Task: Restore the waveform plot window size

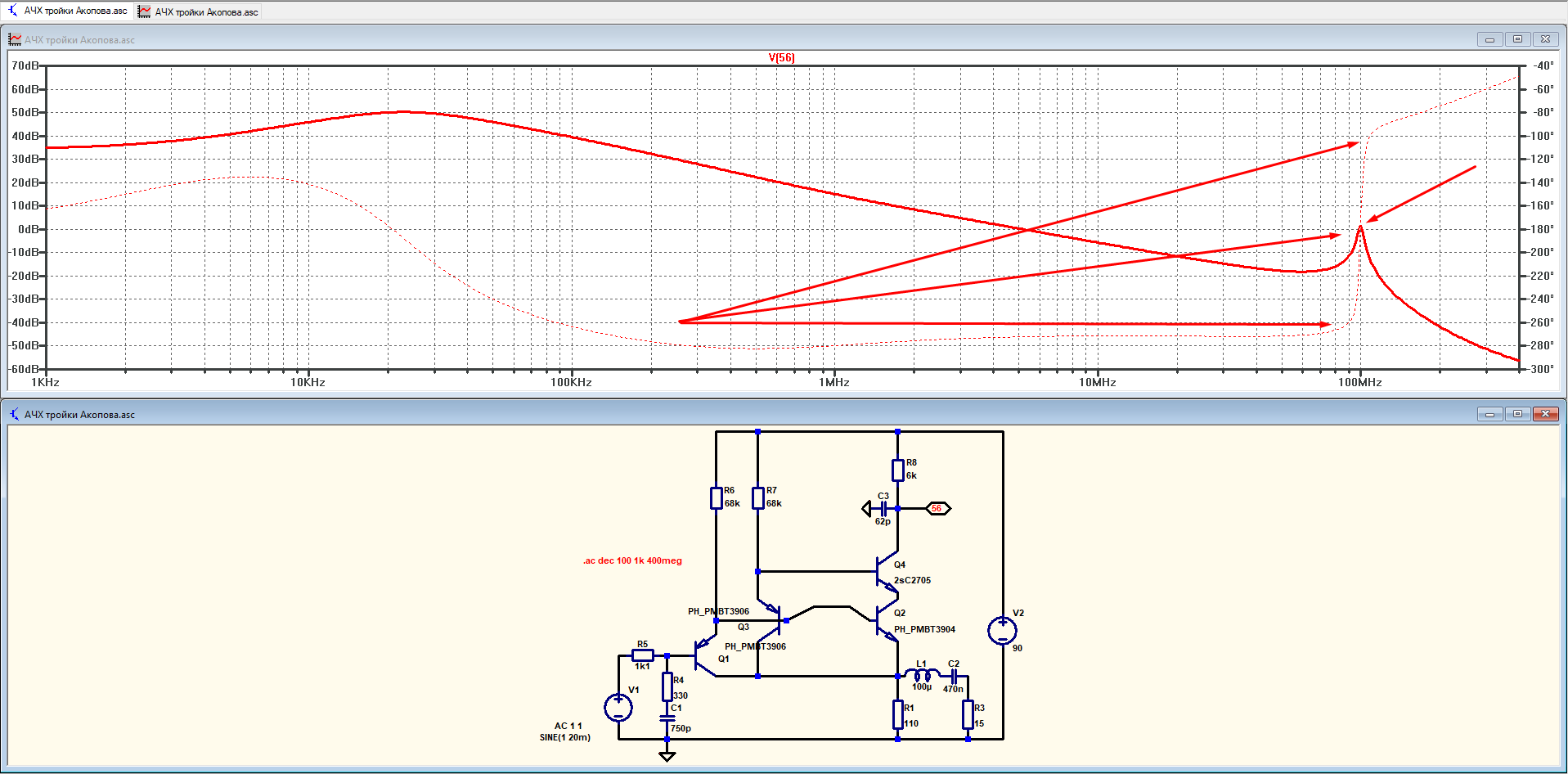Action: point(1517,39)
